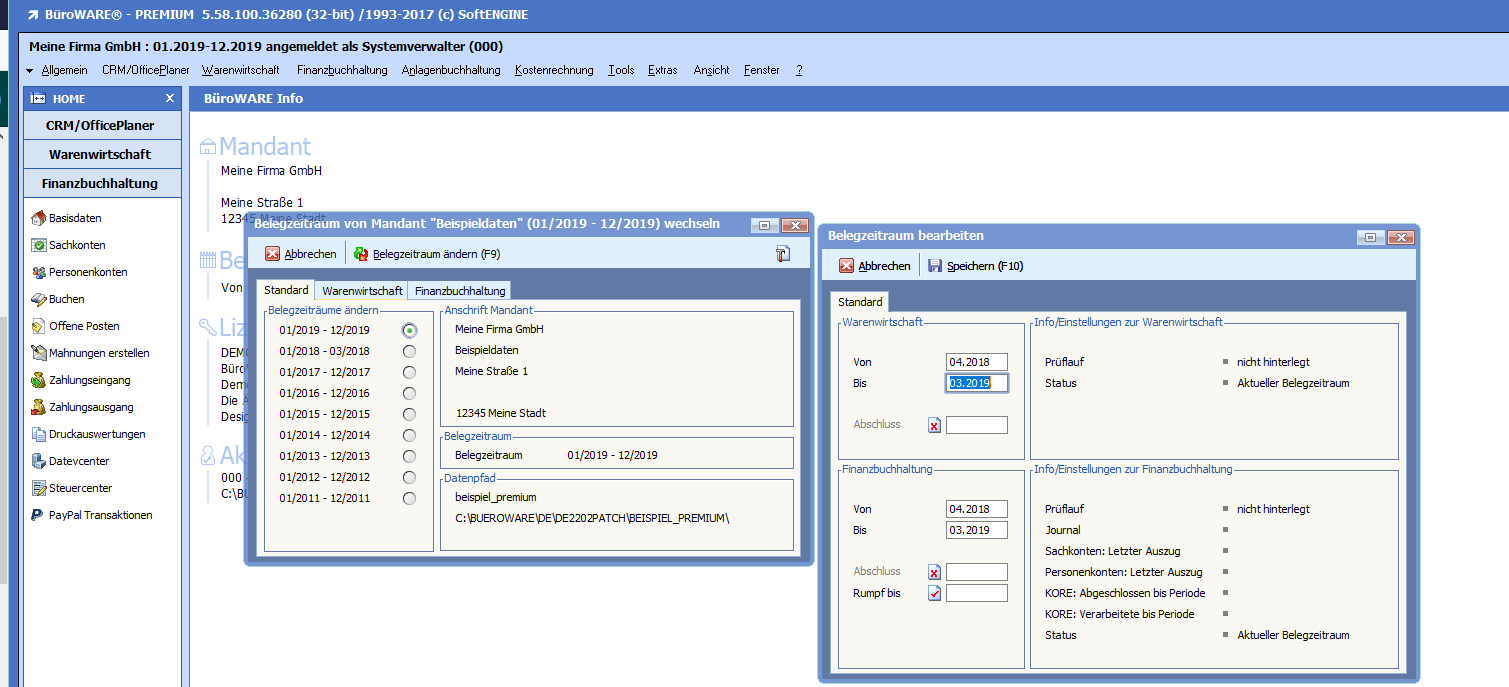
Task: Open the Datevcenter entry
Action: pos(79,461)
